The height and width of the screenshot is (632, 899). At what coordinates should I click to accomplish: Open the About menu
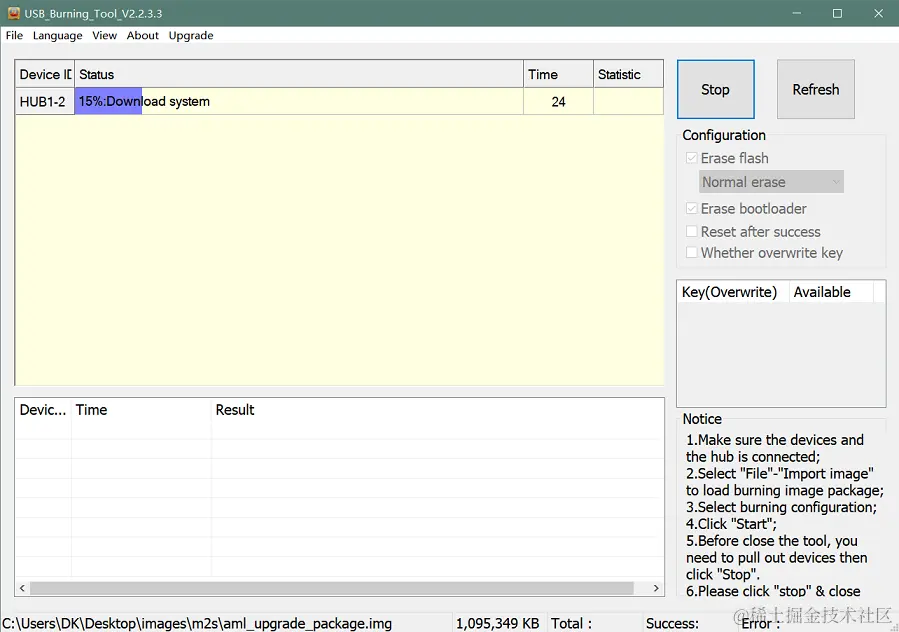(143, 36)
